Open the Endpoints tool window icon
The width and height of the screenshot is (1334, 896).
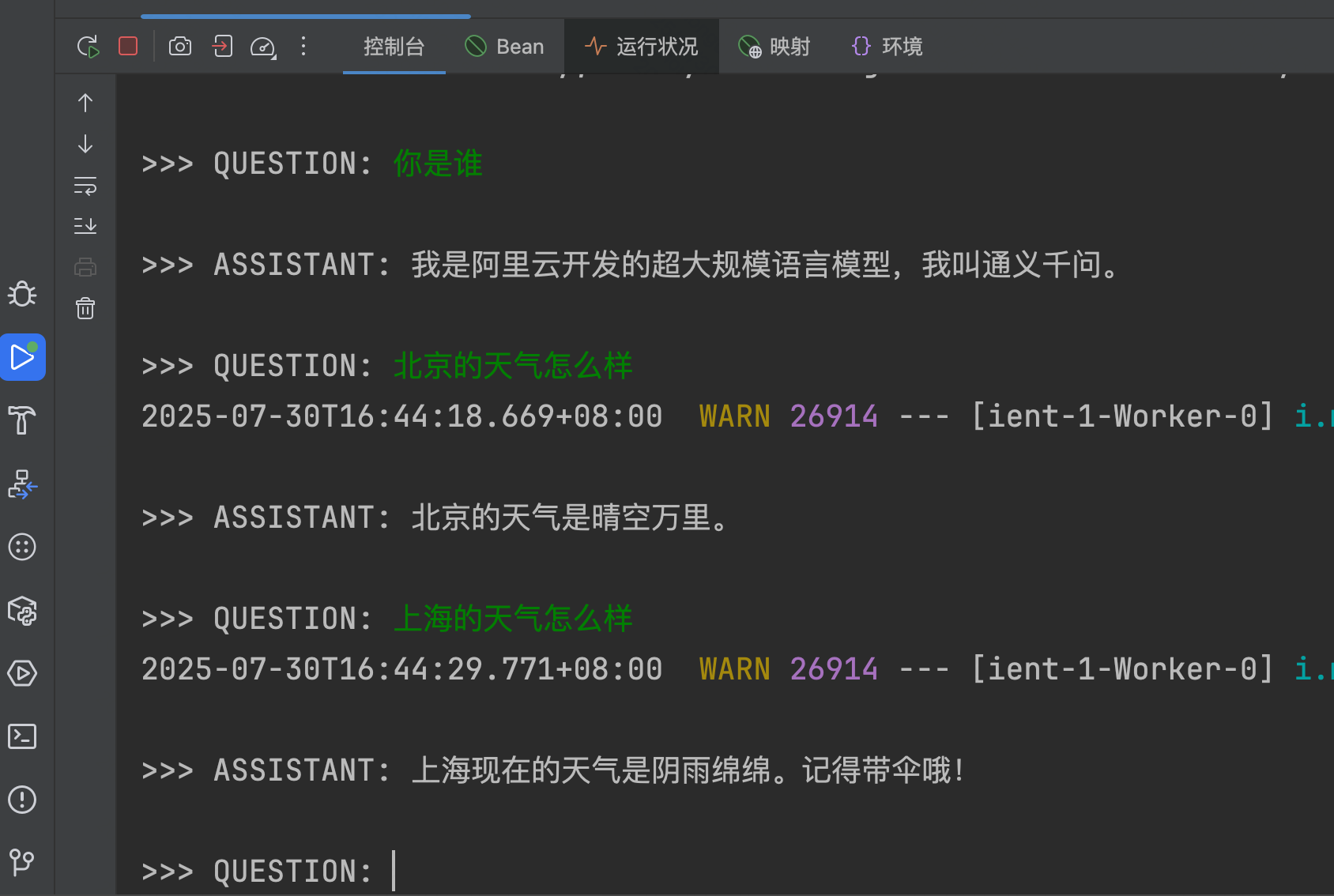tap(22, 484)
